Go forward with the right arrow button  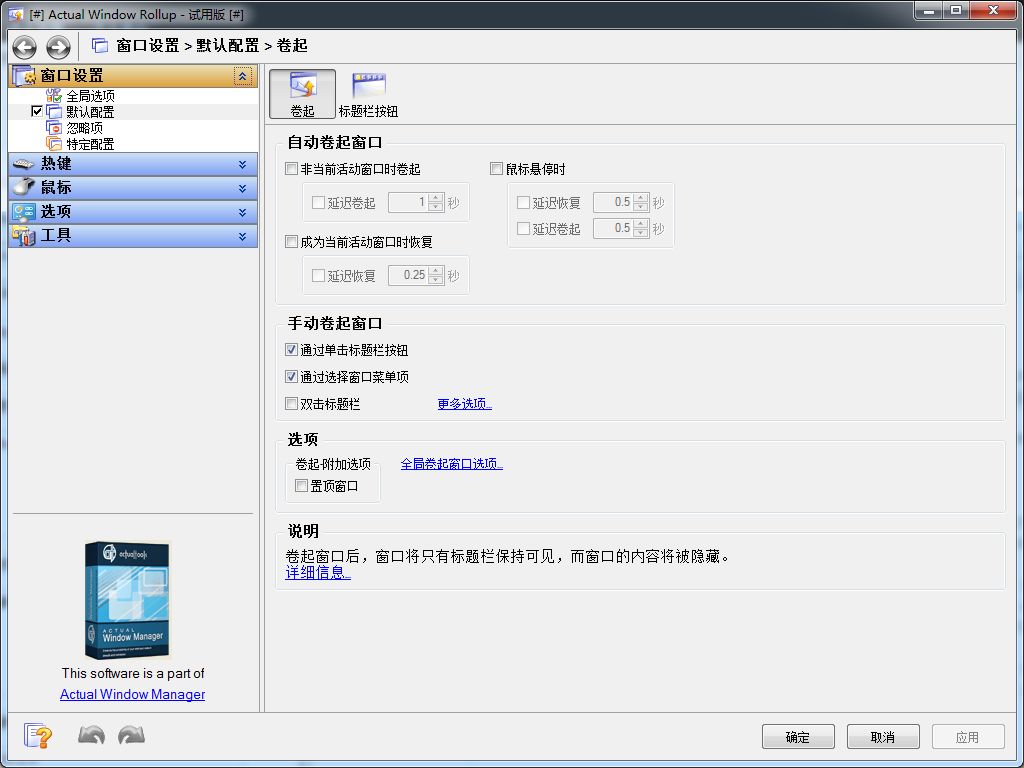(x=58, y=46)
